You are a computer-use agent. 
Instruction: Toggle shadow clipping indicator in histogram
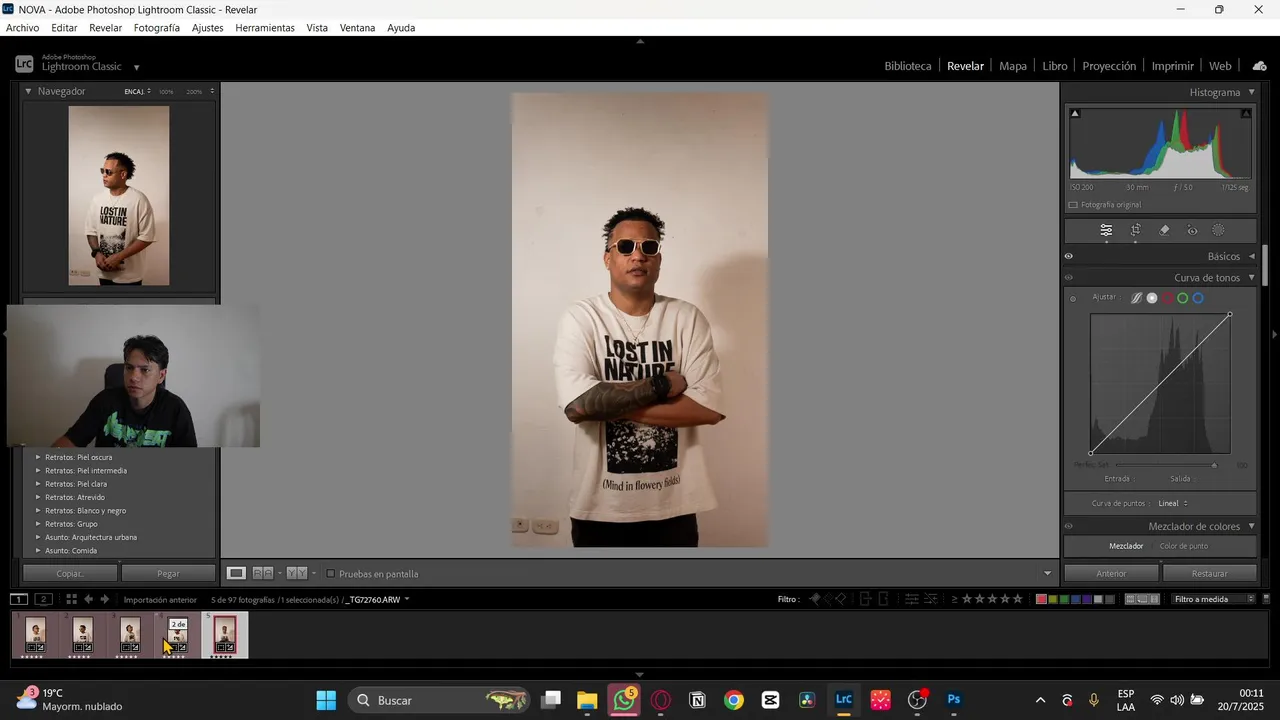coord(1075,113)
